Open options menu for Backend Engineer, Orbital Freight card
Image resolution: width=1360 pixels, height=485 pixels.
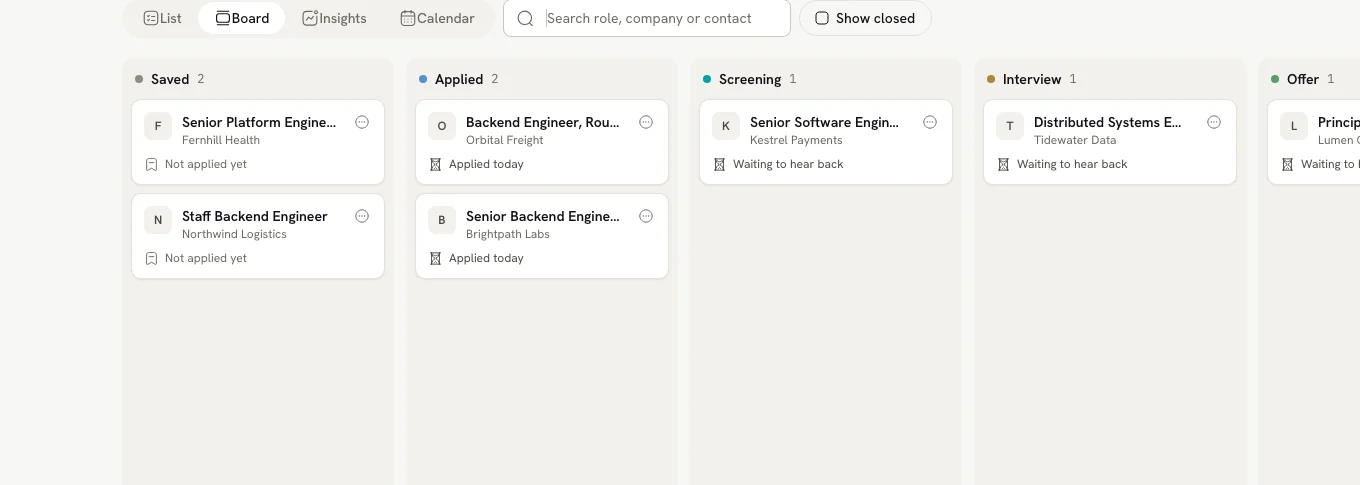pyautogui.click(x=646, y=122)
